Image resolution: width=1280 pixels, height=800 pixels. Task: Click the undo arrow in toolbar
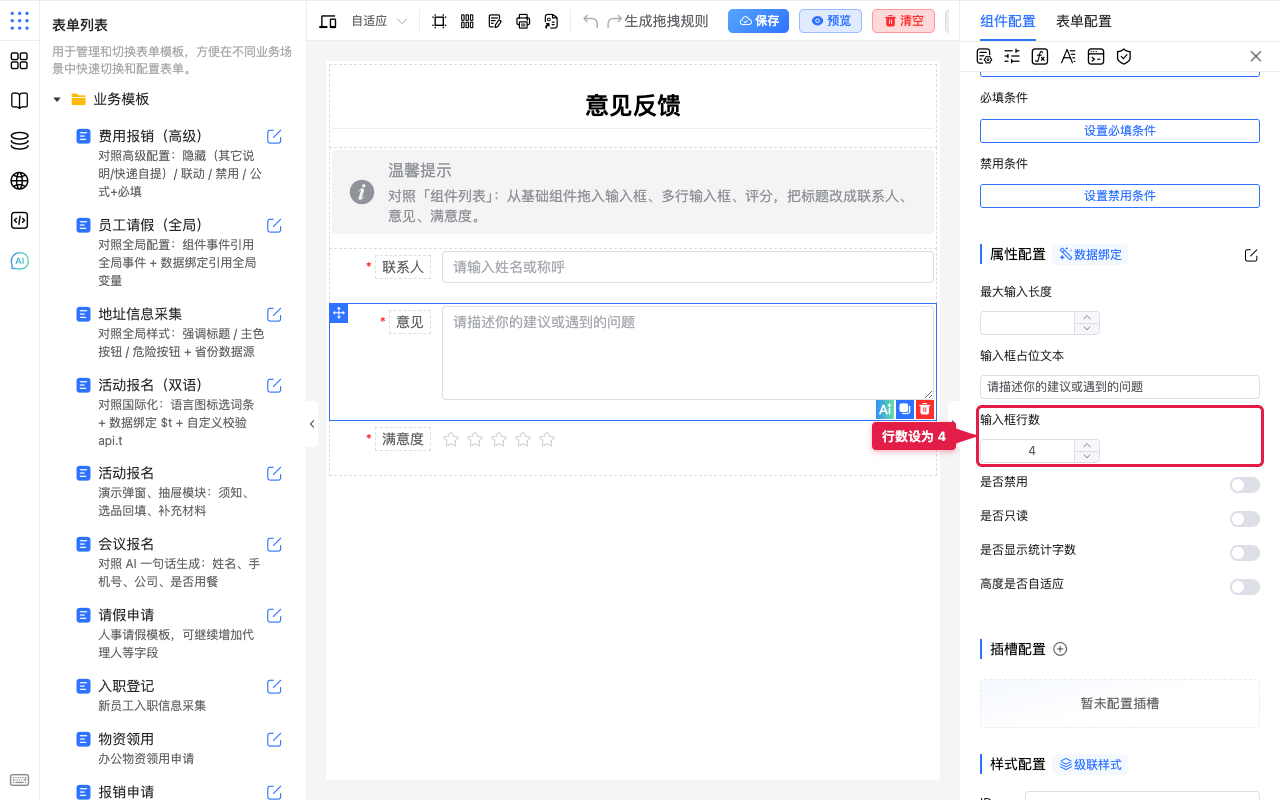(x=591, y=21)
